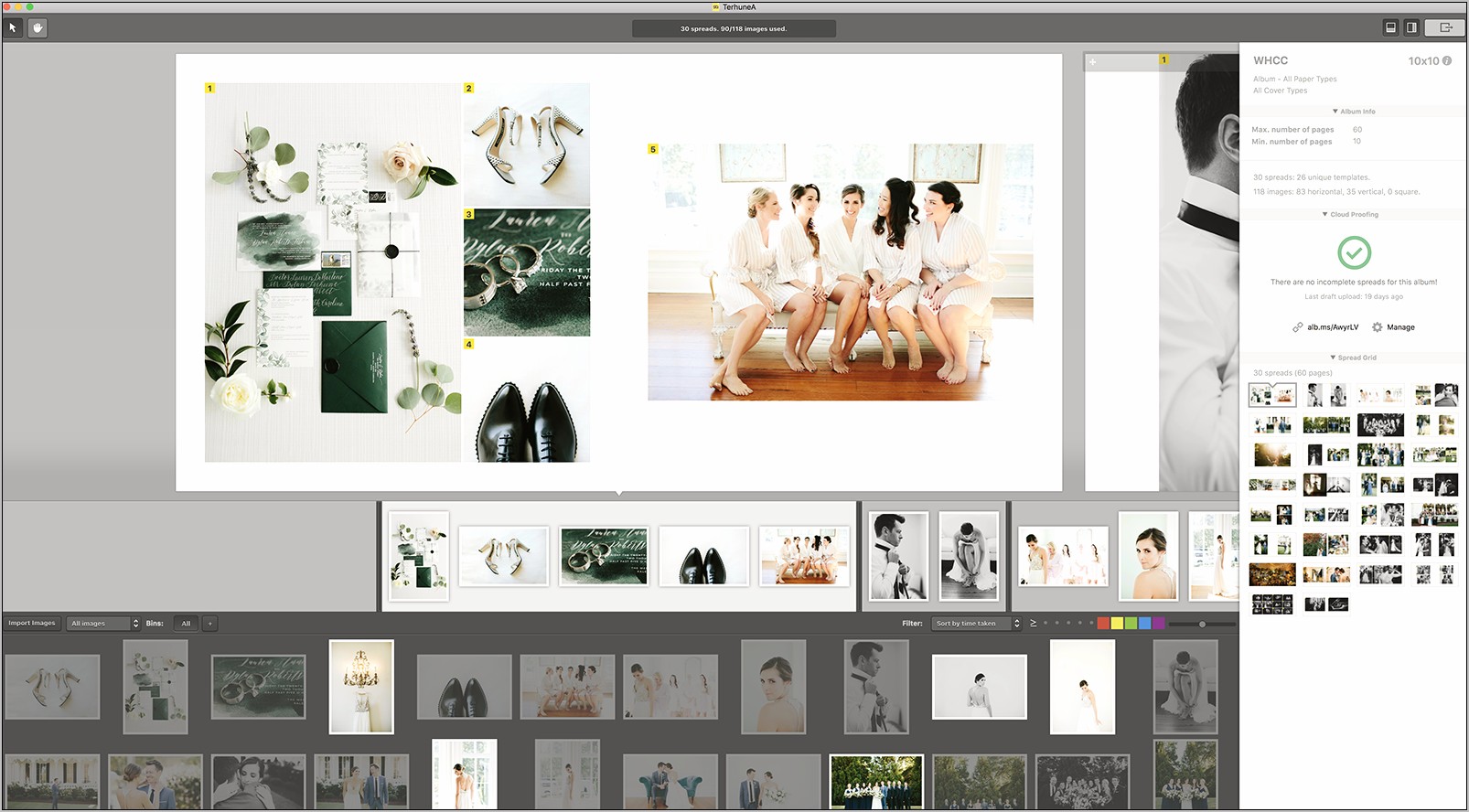Open the golden sunset spread in Spread Grid

[1272, 454]
